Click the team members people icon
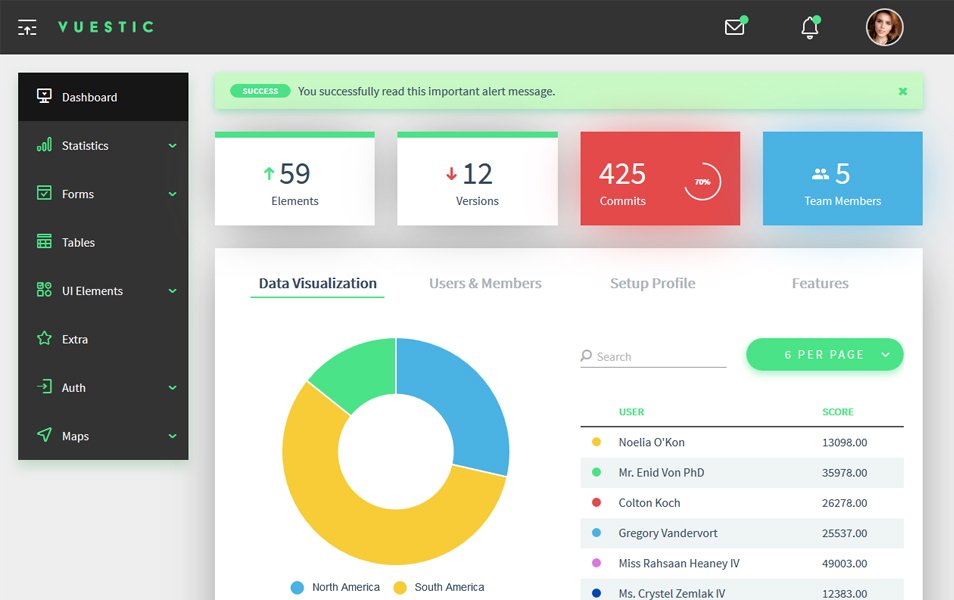Image resolution: width=954 pixels, height=600 pixels. tap(820, 175)
